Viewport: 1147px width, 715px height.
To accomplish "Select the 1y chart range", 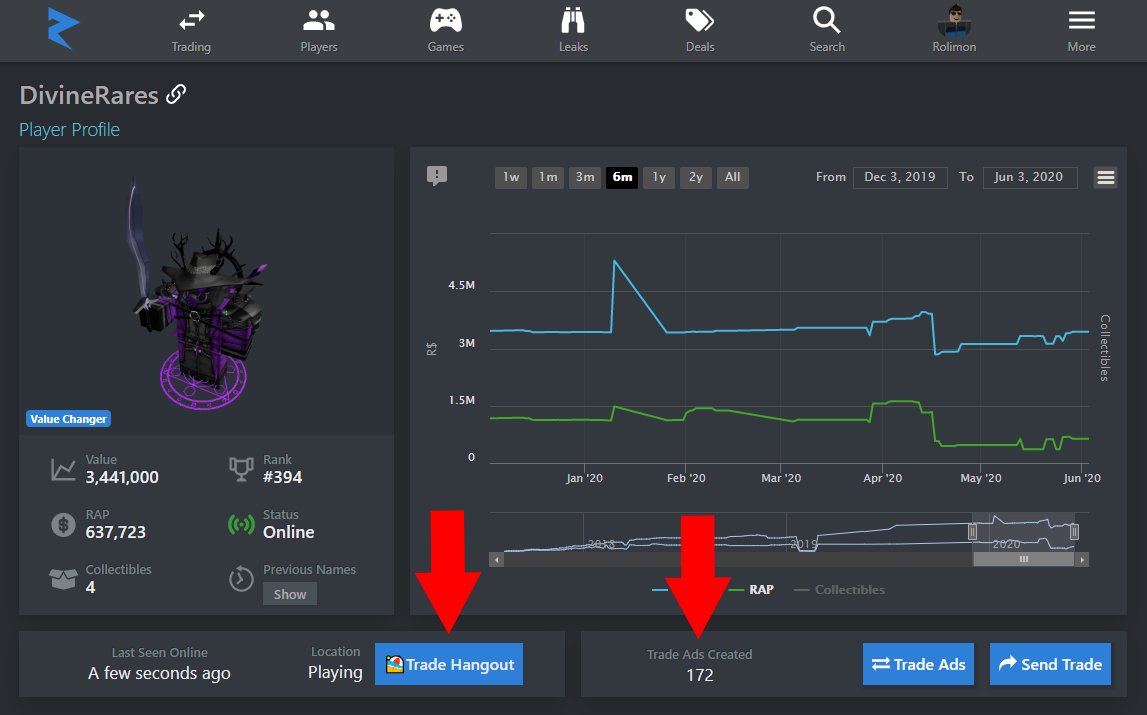I will pos(659,177).
